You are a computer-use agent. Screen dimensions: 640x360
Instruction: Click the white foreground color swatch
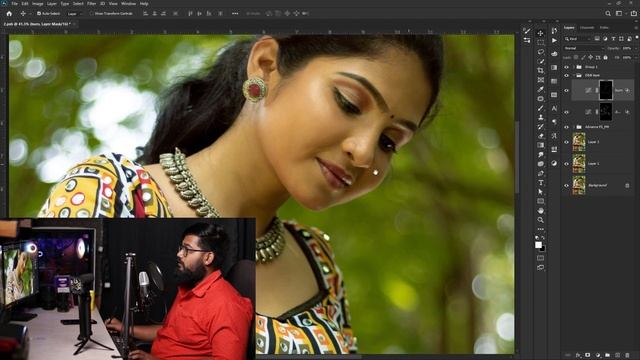tap(538, 244)
